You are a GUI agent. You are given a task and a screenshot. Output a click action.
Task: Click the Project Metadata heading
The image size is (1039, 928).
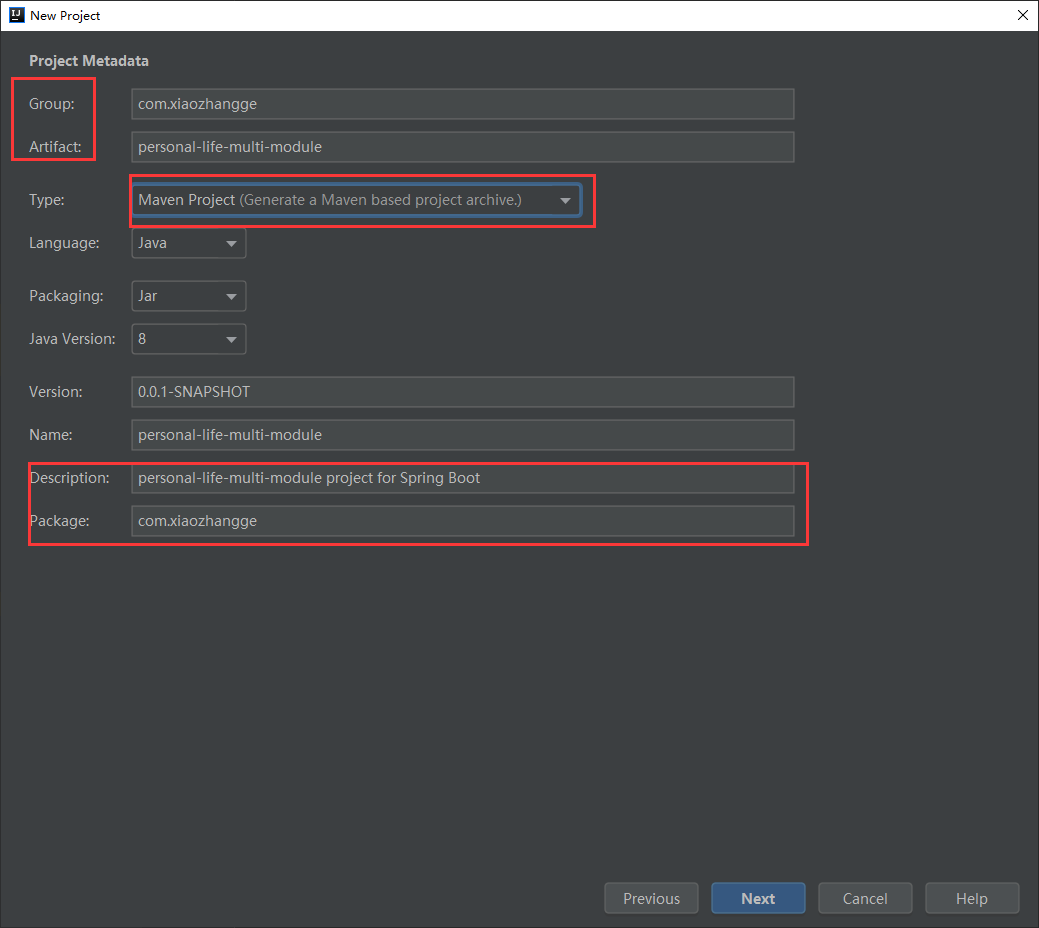click(89, 61)
